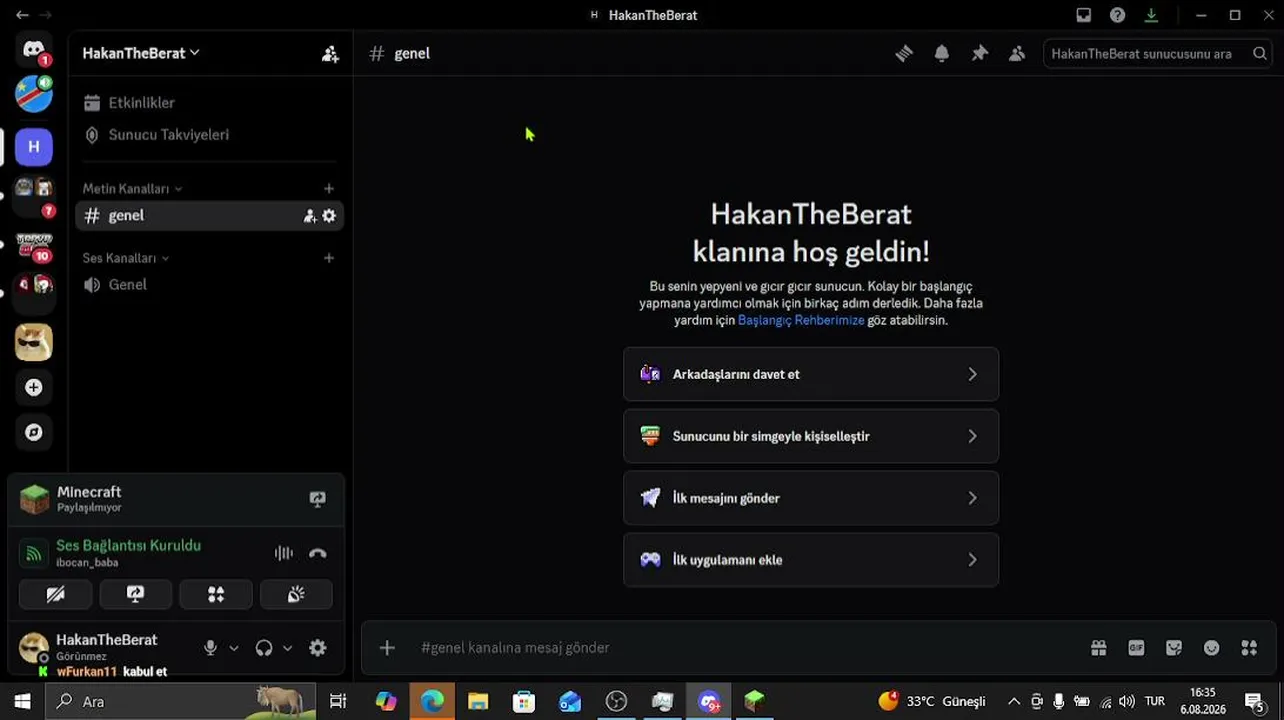The image size is (1284, 720).
Task: Toggle microphone mute
Action: tap(210, 648)
